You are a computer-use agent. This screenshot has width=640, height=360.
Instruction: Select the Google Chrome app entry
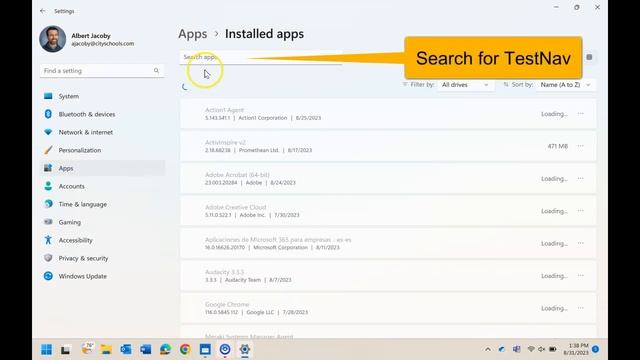tap(388, 308)
